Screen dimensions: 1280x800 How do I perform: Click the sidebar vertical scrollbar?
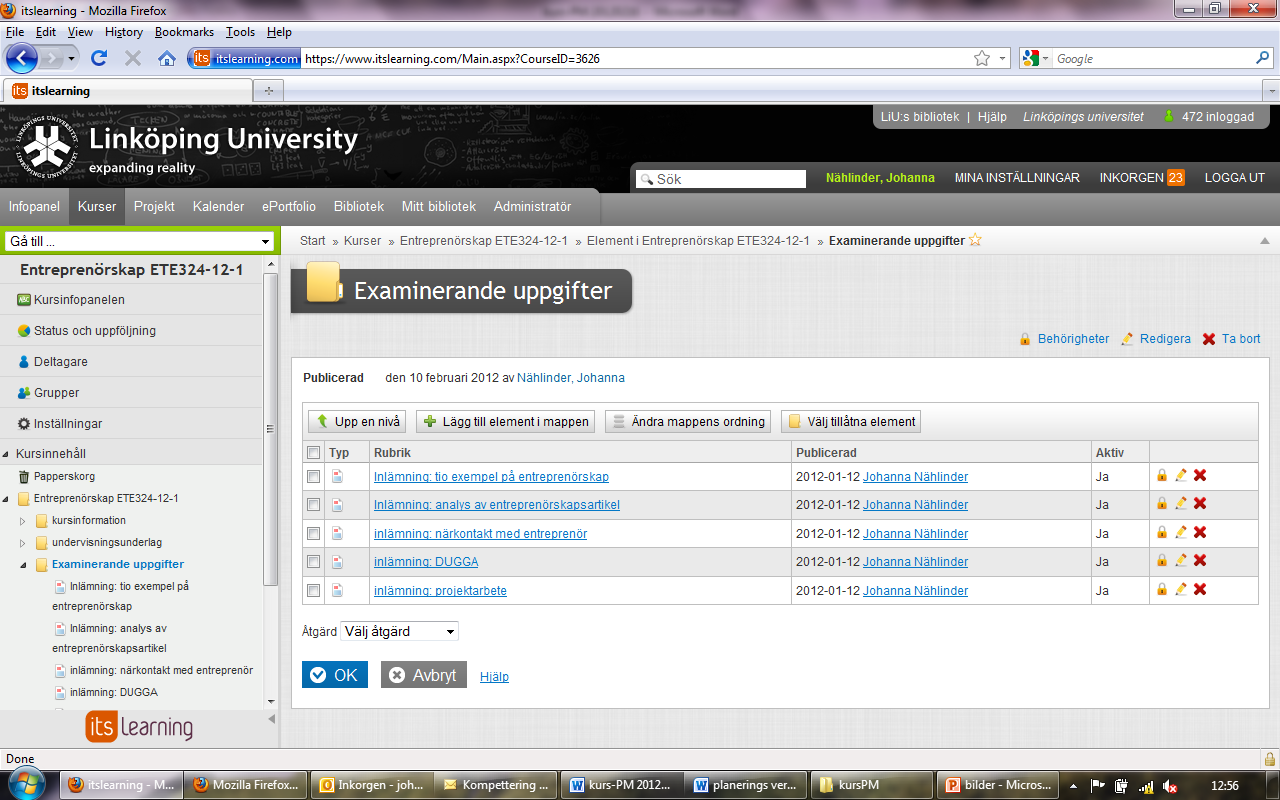click(270, 430)
